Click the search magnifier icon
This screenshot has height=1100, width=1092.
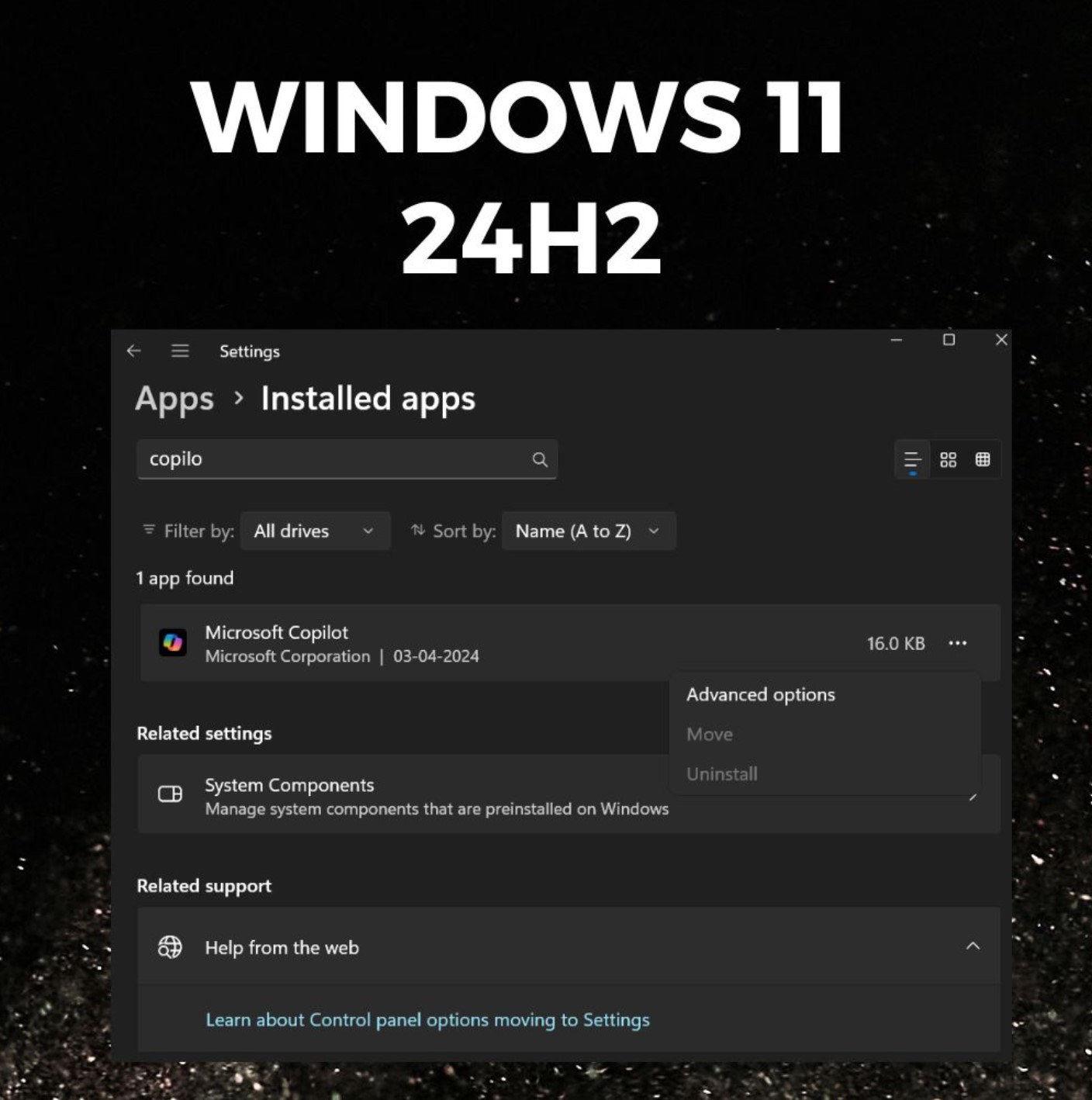point(541,459)
